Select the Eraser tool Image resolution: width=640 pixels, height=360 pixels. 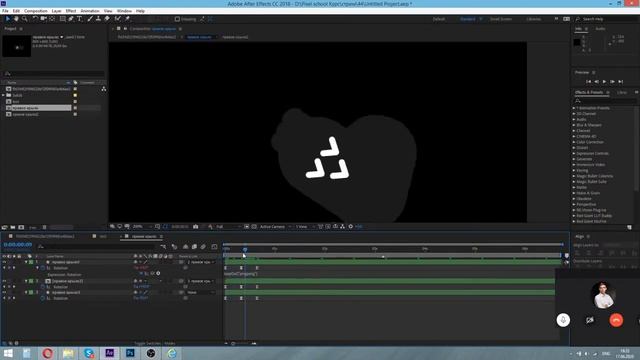click(107, 19)
